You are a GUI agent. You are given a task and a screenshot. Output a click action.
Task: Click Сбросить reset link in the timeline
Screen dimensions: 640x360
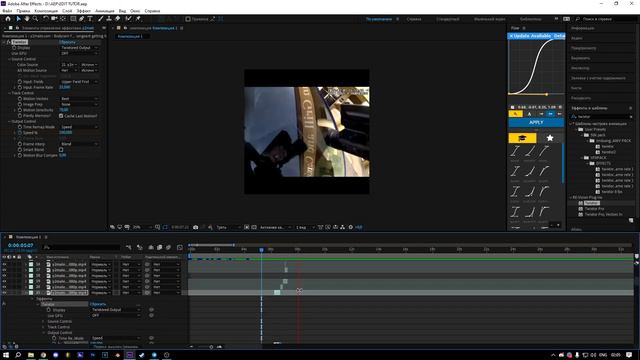point(98,304)
